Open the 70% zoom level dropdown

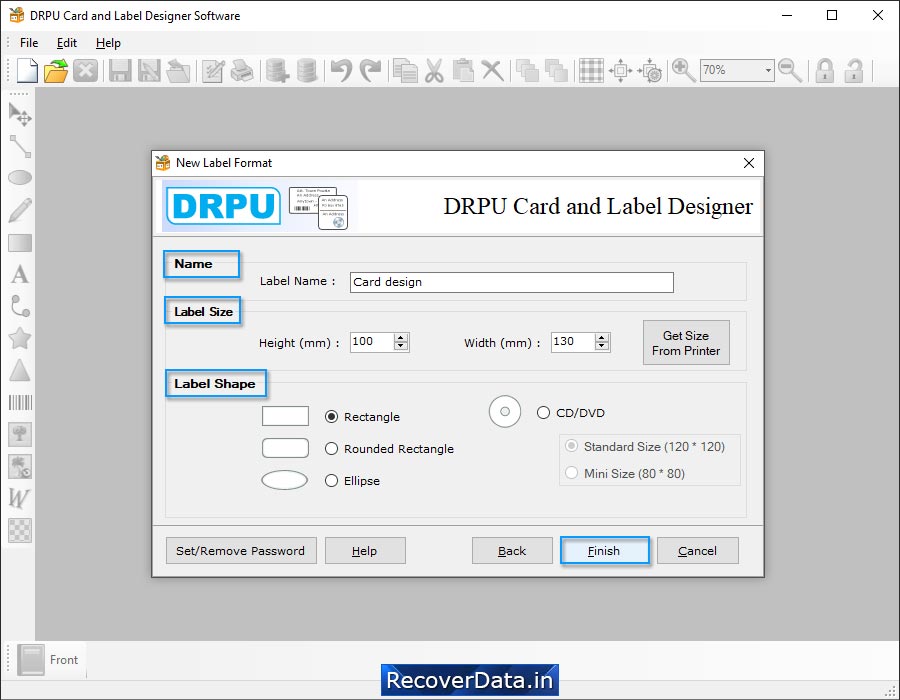point(768,70)
